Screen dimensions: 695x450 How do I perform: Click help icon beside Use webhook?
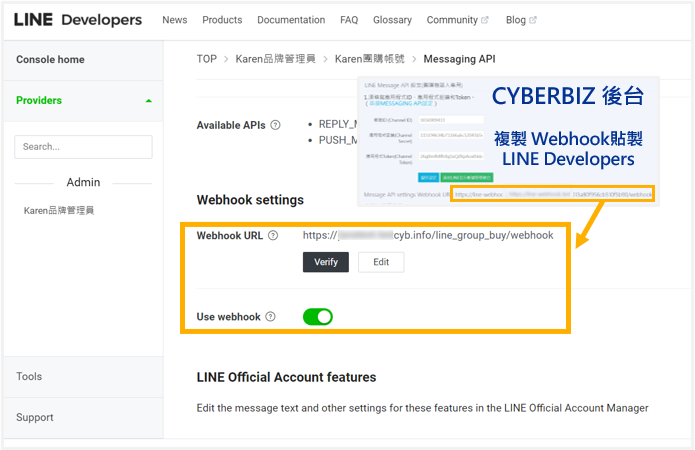(x=269, y=317)
